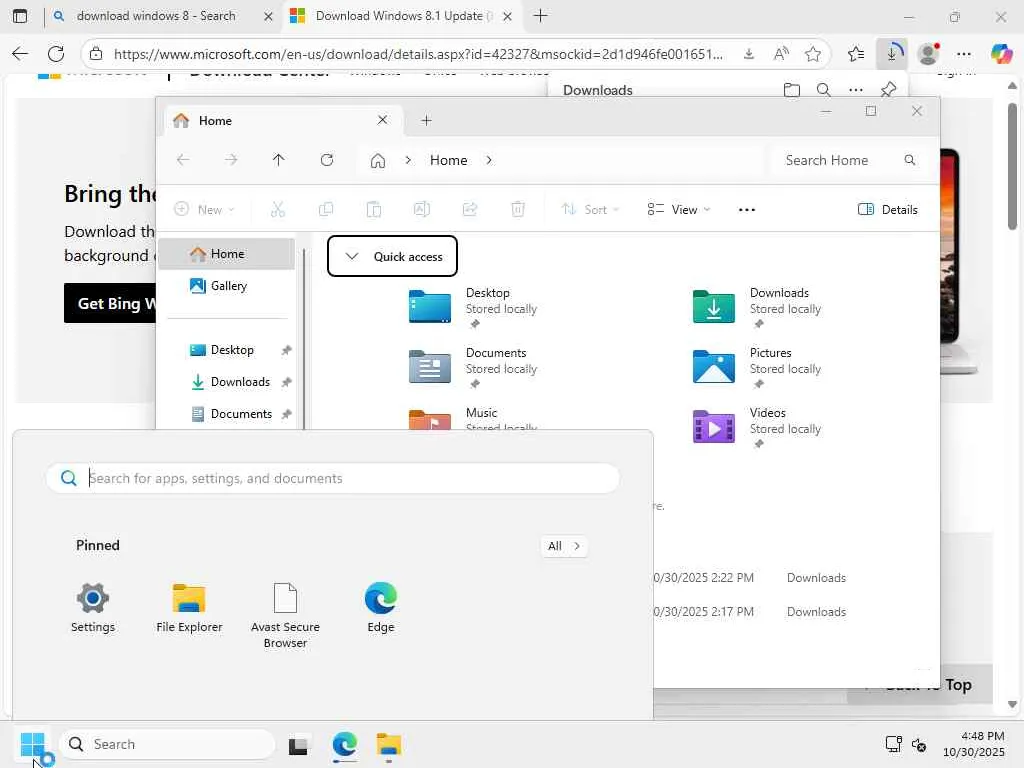Click the search magnifier in Search Home box
Image resolution: width=1024 pixels, height=768 pixels.
(x=910, y=160)
